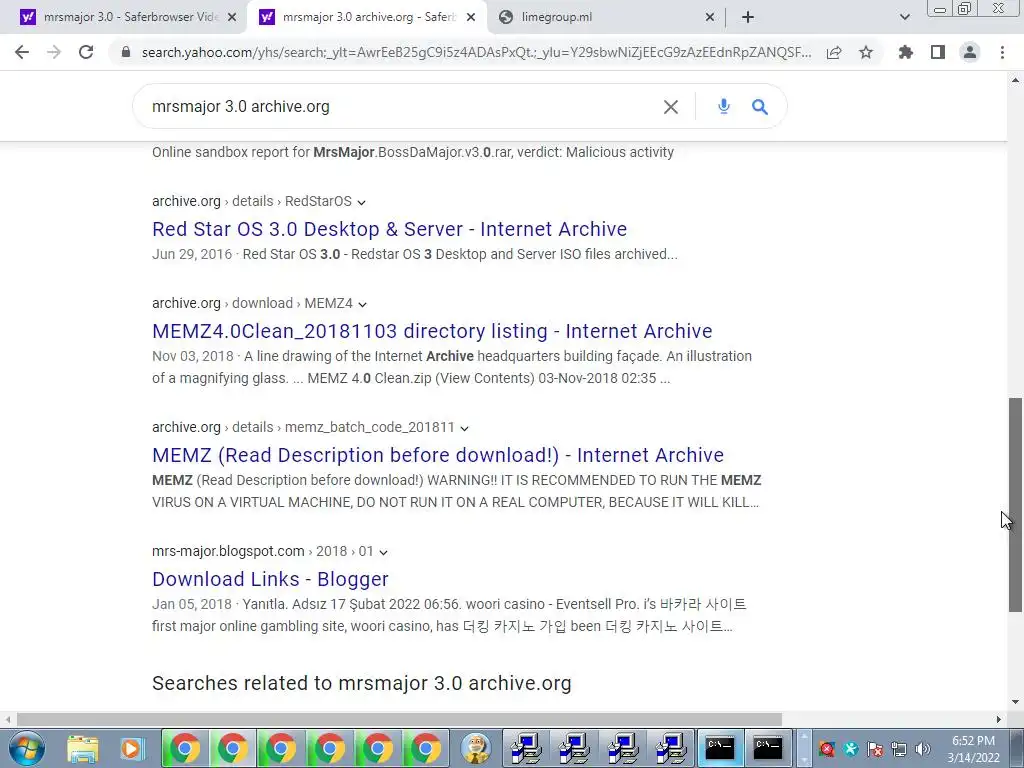Viewport: 1024px width, 768px height.
Task: Close the 'mrsmajor 3.0 - Saferbrowser Video' tab
Action: coord(232,18)
